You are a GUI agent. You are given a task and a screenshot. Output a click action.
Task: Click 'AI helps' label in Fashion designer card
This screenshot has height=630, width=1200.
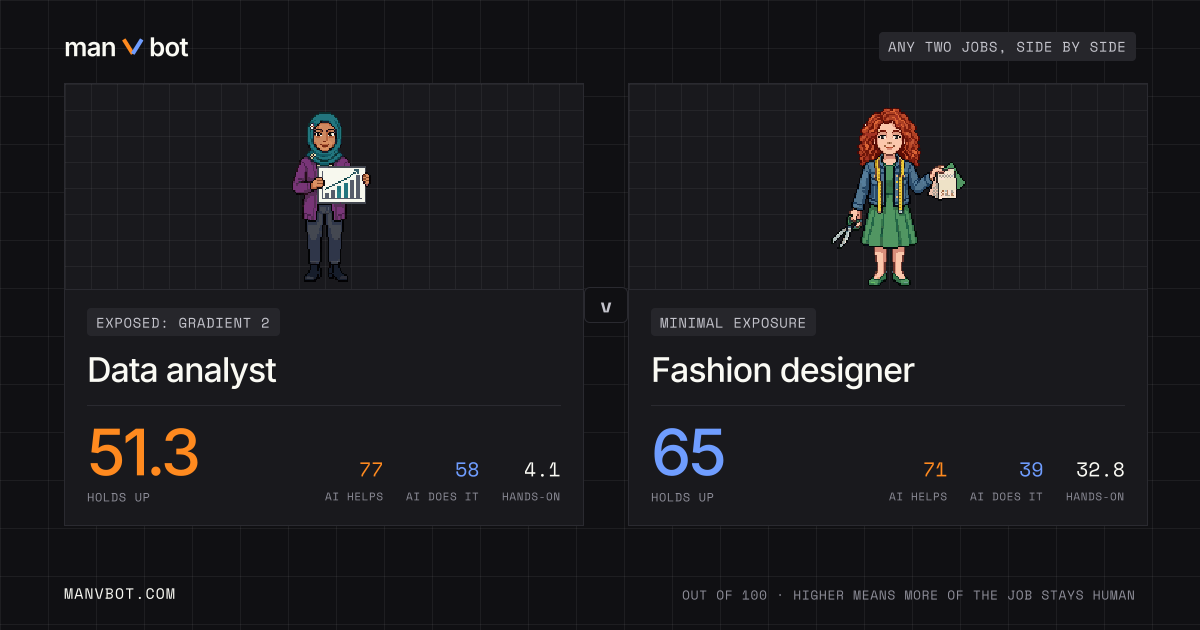[918, 497]
